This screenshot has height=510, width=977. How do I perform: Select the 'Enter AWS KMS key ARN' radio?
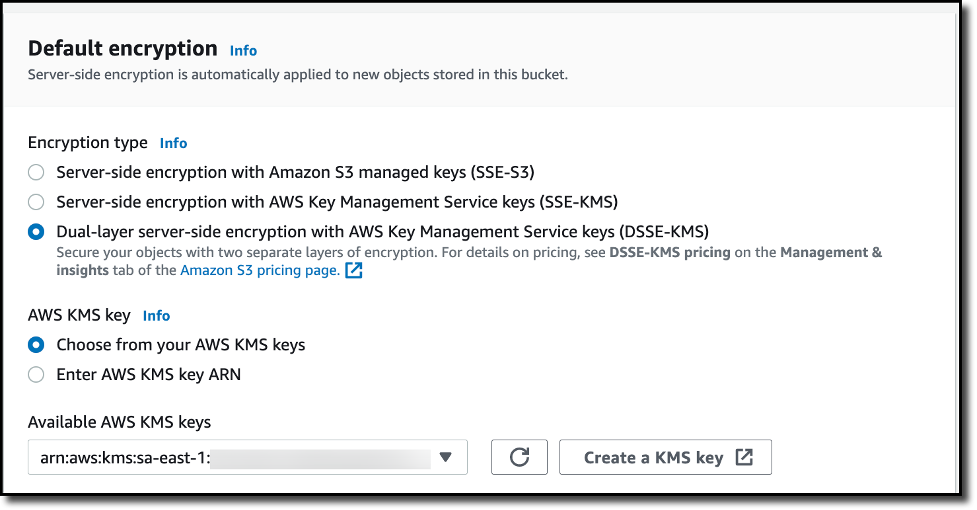tap(36, 375)
